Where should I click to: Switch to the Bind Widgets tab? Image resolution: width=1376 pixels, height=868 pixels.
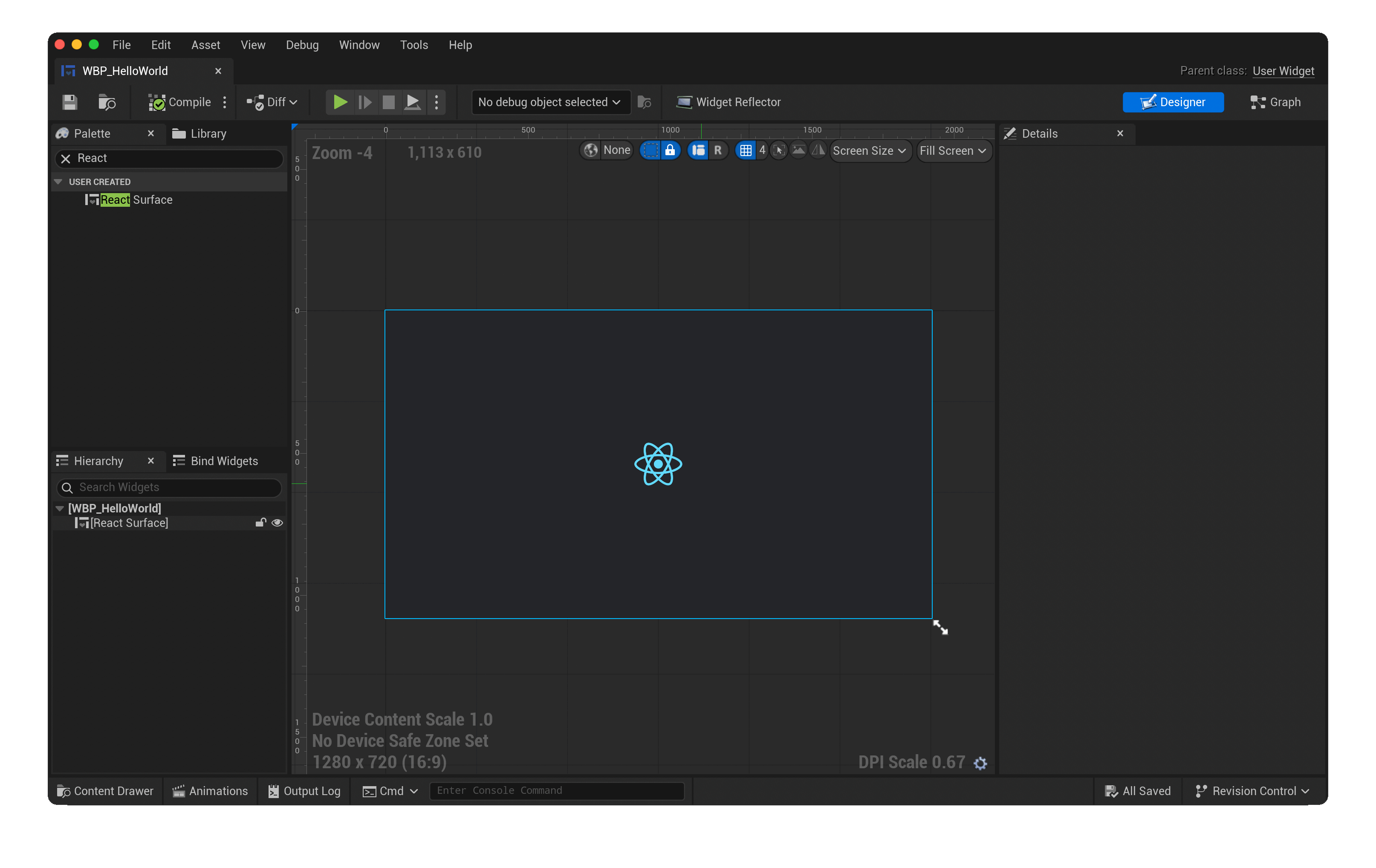coord(215,460)
